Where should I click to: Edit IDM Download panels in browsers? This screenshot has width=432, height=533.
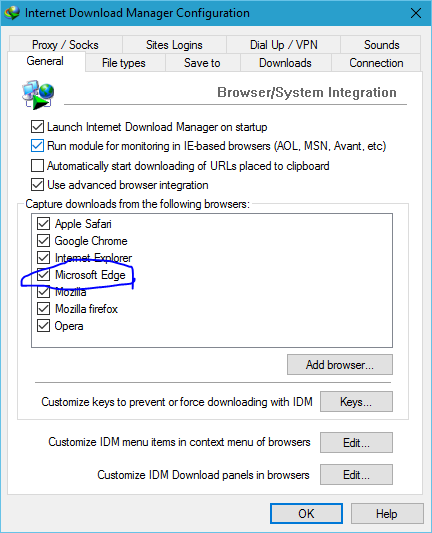coord(356,475)
